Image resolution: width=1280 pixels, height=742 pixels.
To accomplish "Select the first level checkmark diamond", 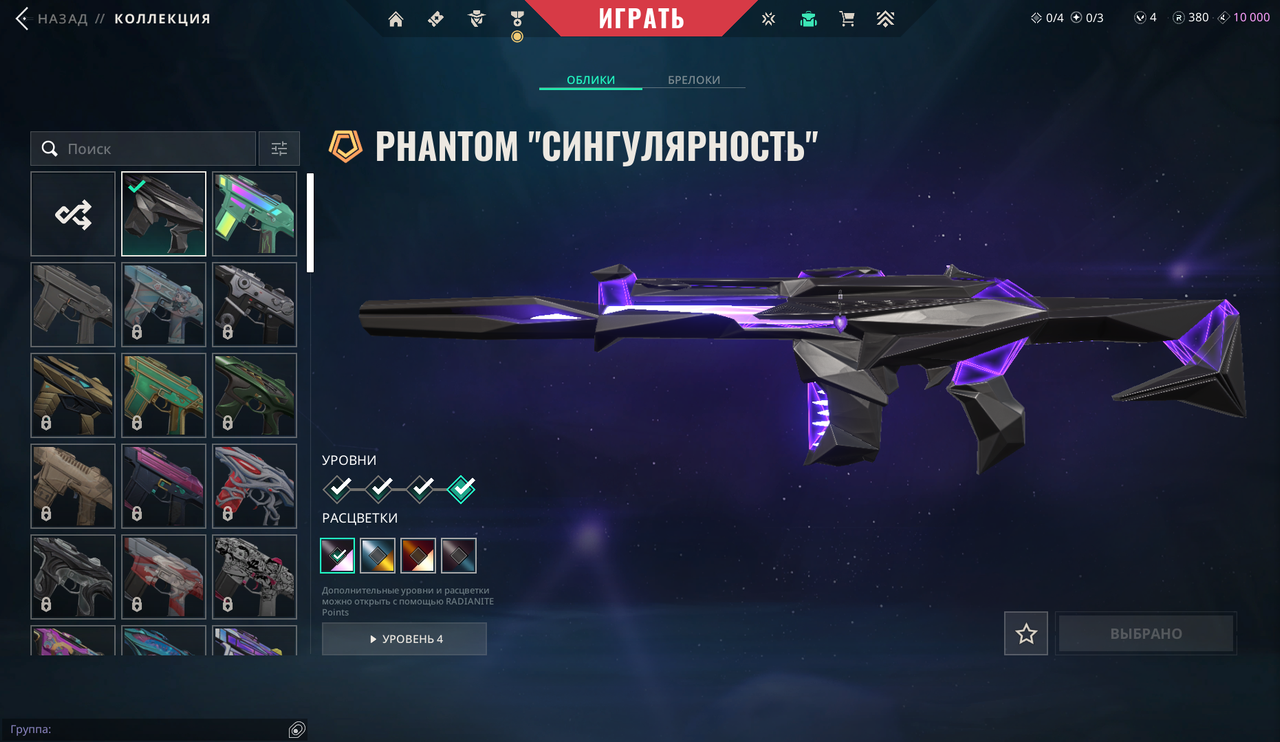I will click(x=338, y=488).
